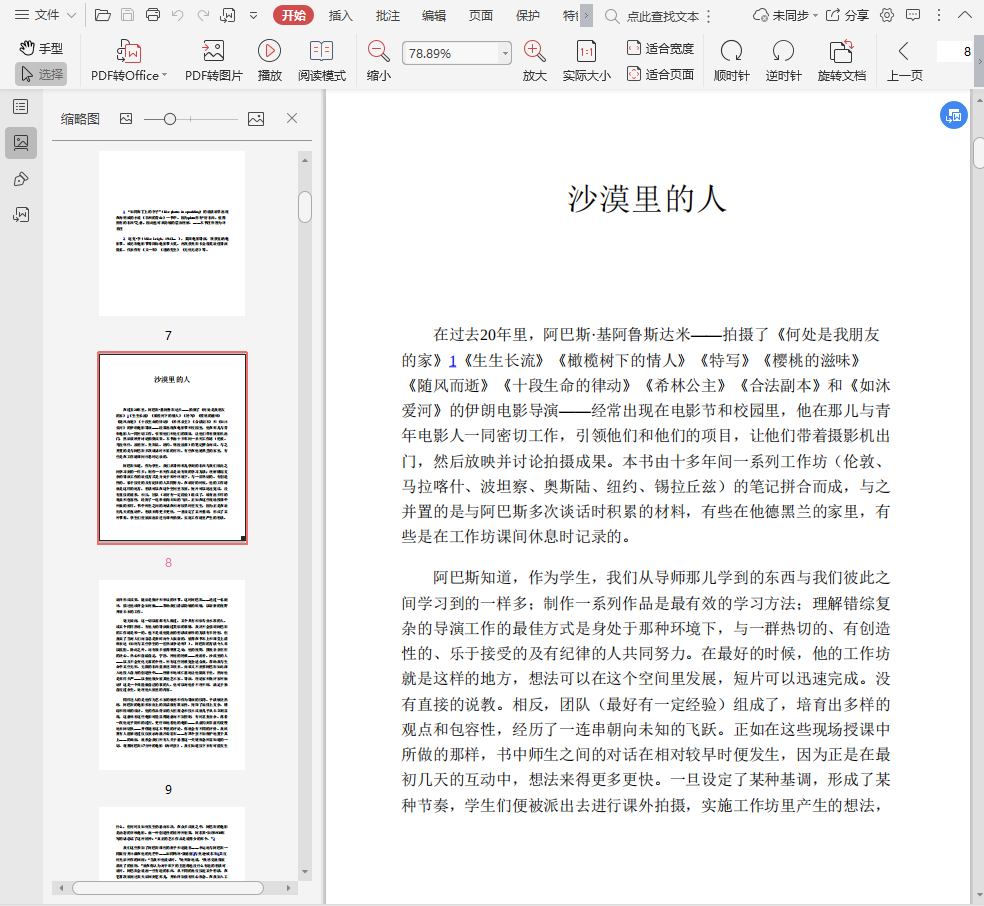Expand hidden ribbon tabs chevron after 保护

[586, 15]
